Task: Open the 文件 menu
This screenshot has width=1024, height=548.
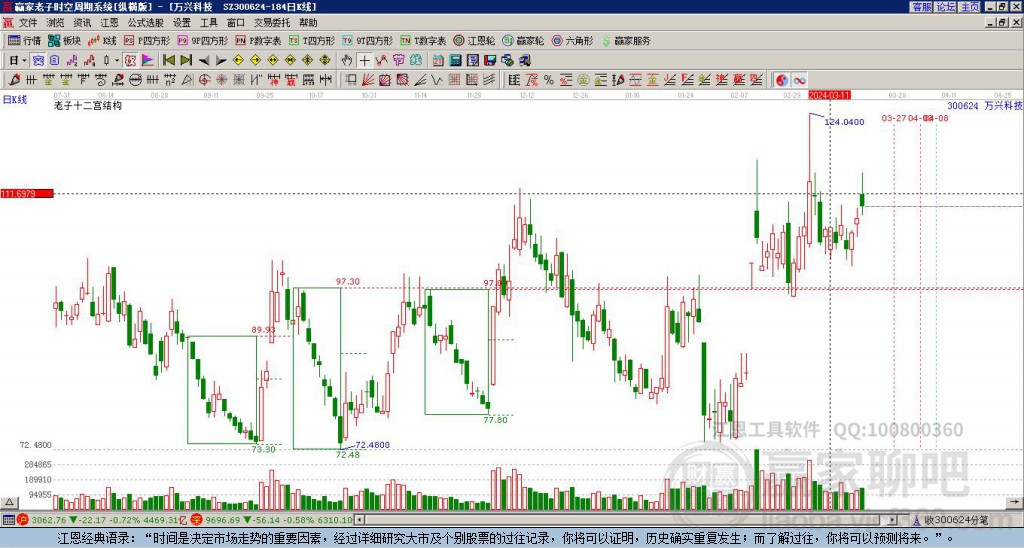Action: point(28,23)
